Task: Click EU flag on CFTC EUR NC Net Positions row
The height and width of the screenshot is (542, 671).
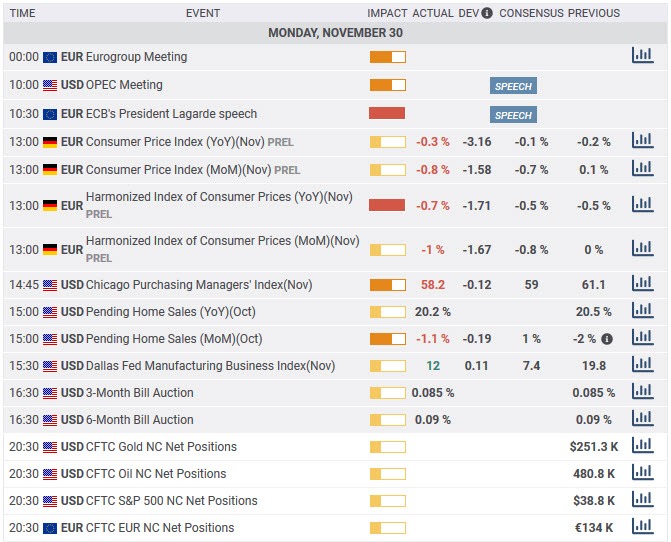Action: 50,528
